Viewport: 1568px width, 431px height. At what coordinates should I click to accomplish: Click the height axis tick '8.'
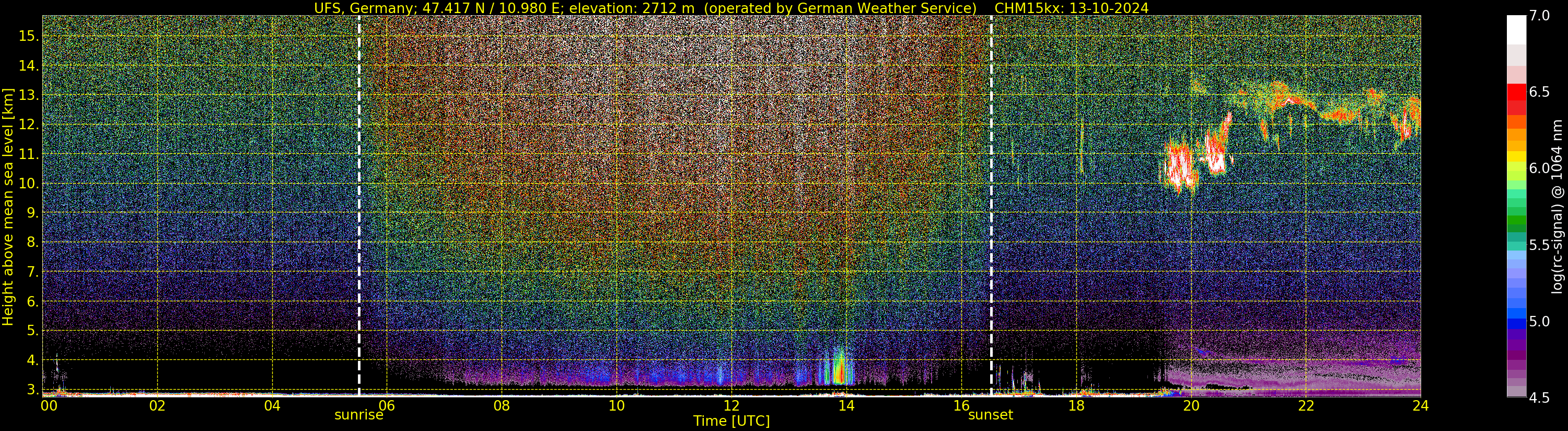pyautogui.click(x=32, y=243)
